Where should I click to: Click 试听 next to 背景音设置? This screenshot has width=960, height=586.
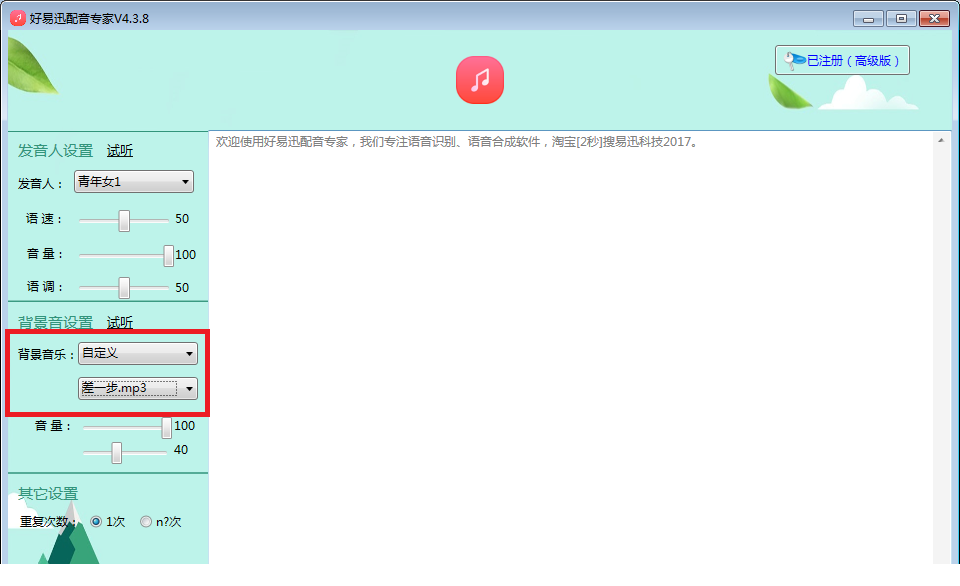click(x=120, y=322)
